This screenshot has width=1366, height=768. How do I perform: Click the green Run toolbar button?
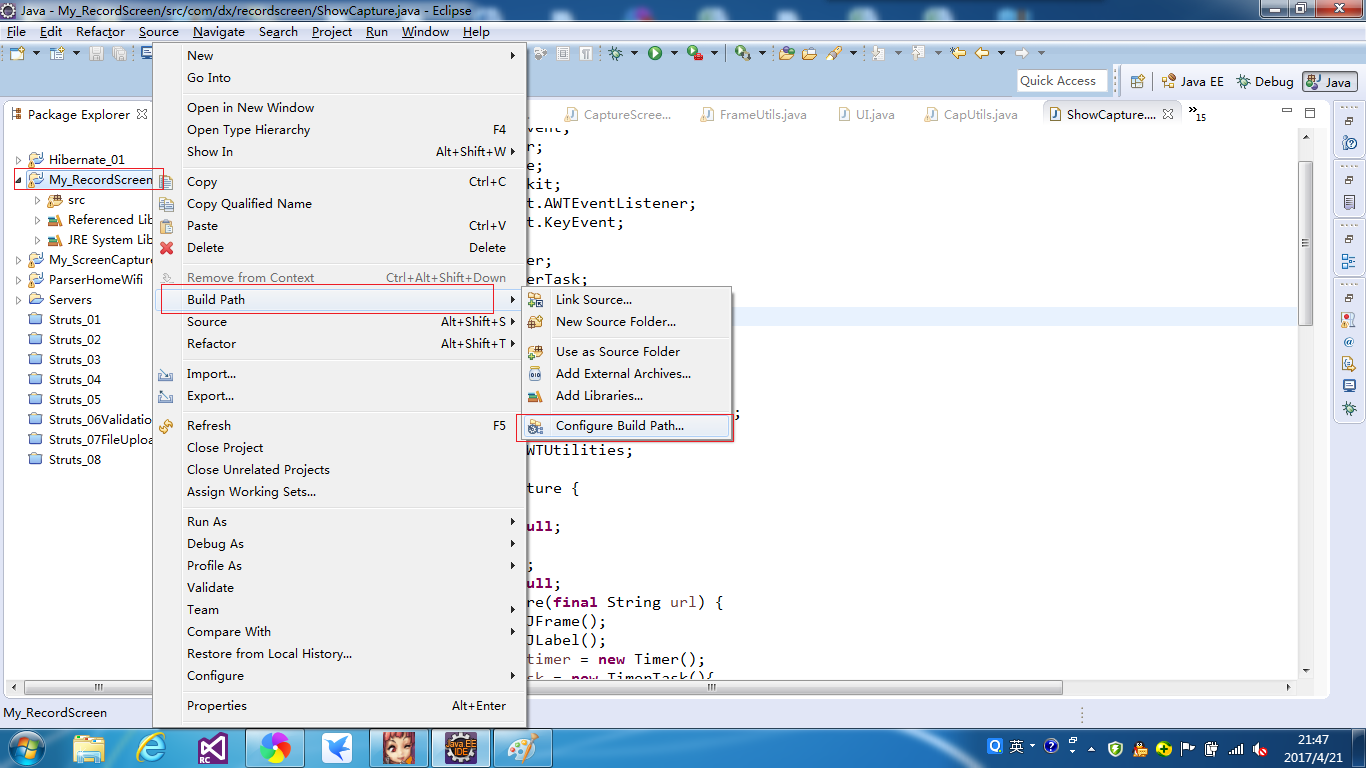[655, 53]
